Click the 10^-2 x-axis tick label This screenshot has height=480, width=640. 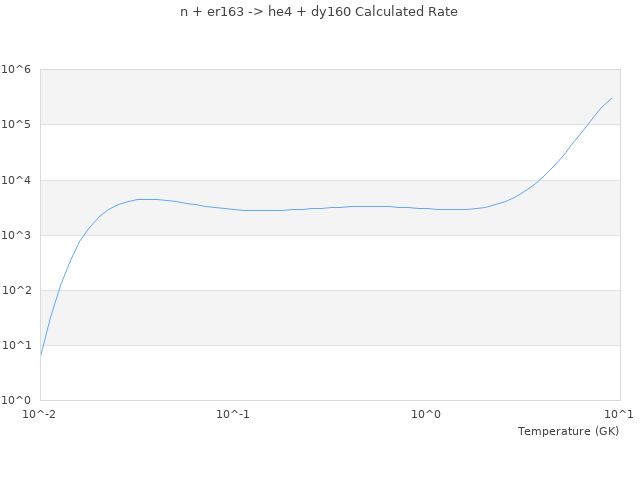[x=40, y=414]
